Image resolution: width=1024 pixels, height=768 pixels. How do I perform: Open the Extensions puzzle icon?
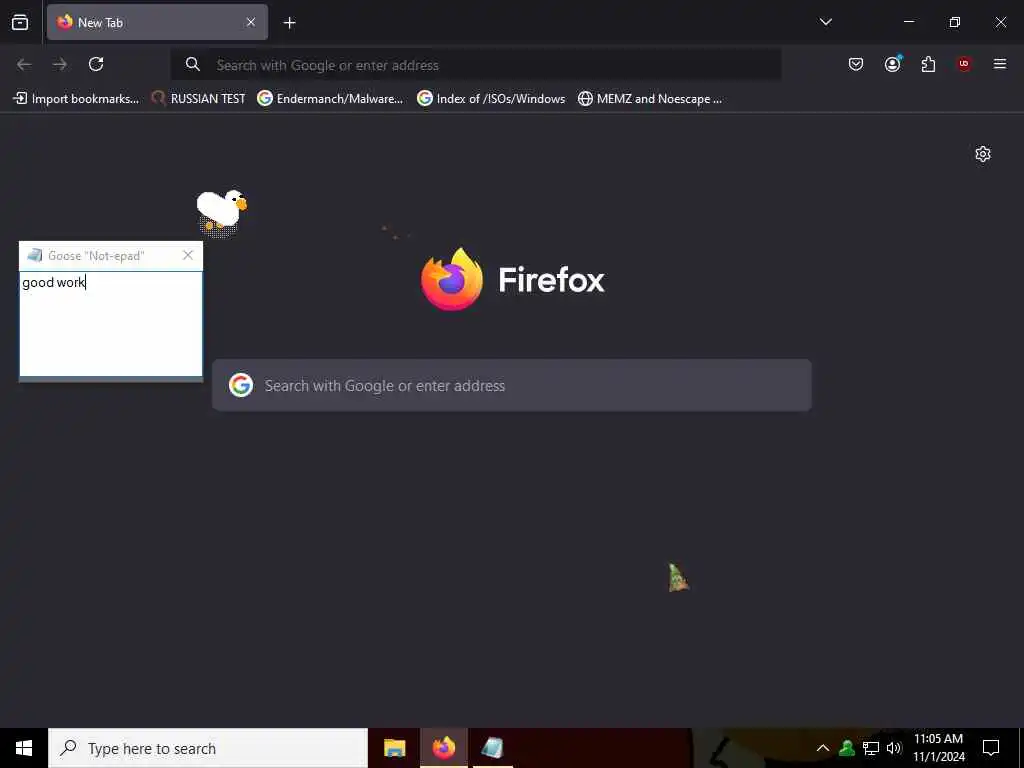tap(928, 64)
